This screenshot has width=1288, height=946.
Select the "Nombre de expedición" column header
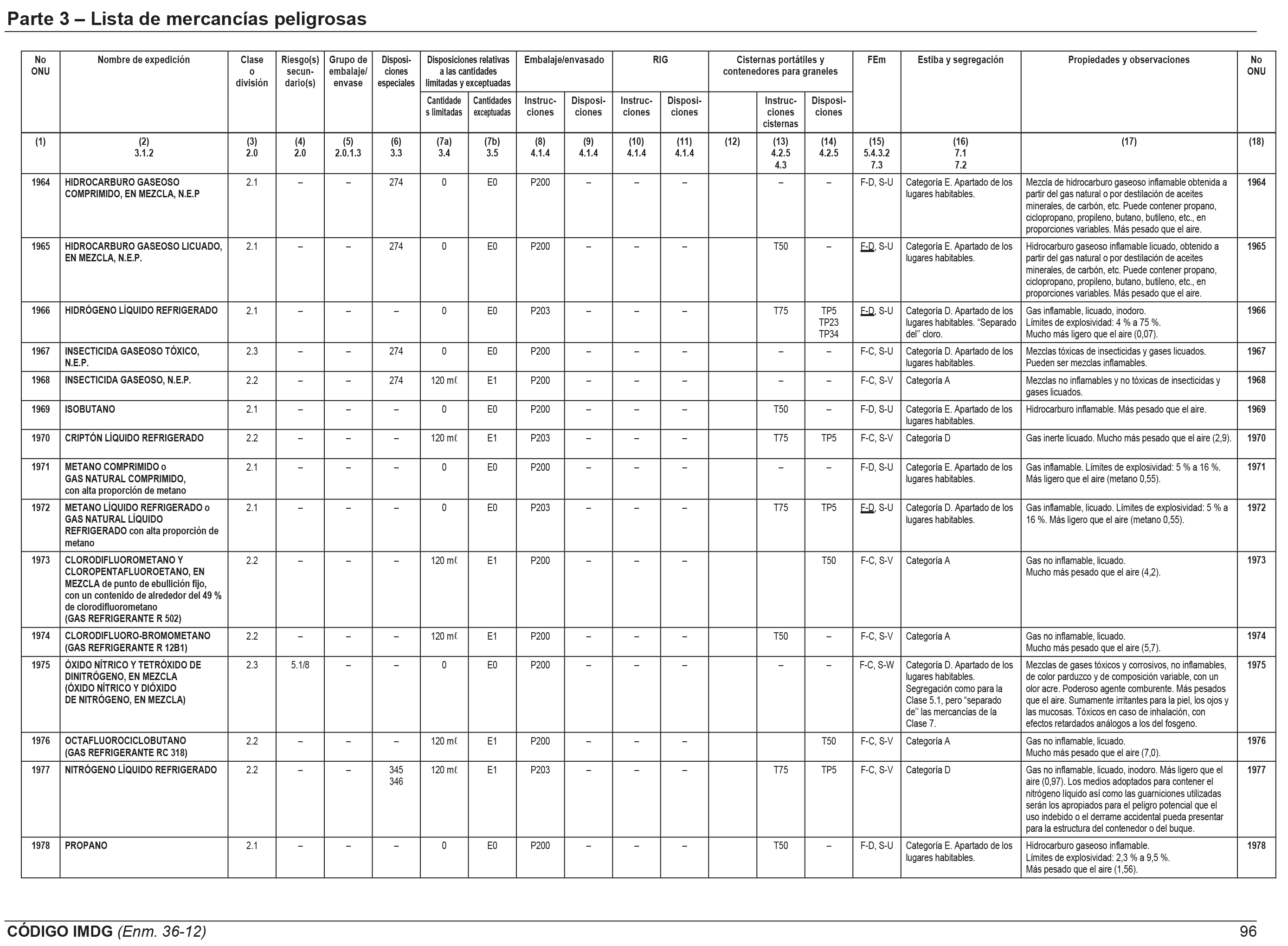coord(144,59)
